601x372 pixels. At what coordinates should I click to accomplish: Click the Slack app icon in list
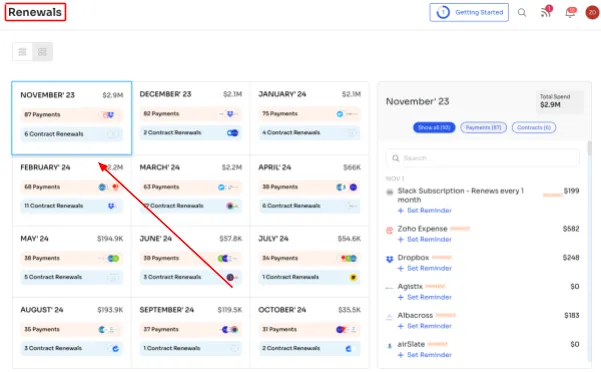(389, 192)
